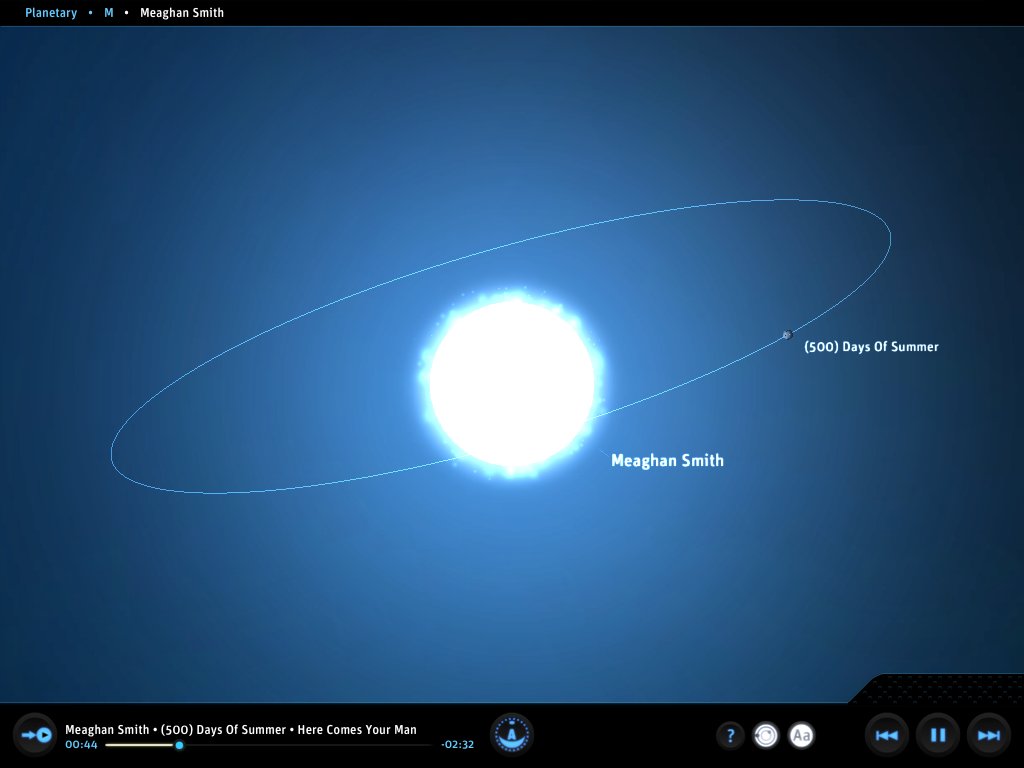Select the "M" breadcrumb entry
Image resolution: width=1024 pixels, height=768 pixels.
tap(108, 12)
